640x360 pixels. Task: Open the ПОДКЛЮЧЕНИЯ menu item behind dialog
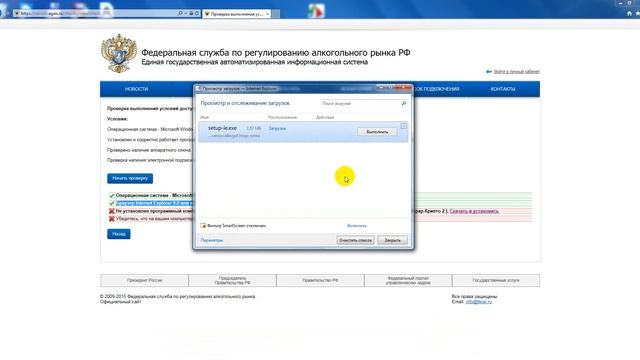click(x=437, y=89)
